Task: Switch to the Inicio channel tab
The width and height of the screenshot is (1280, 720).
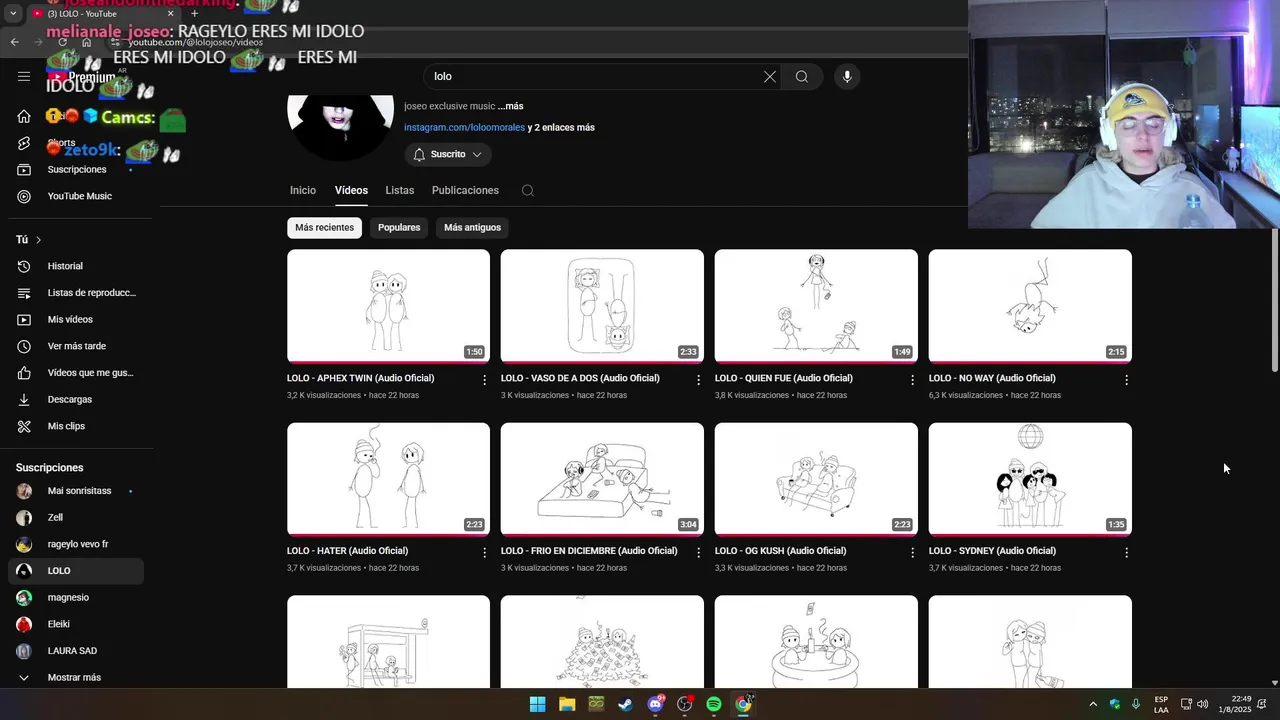Action: 303,190
